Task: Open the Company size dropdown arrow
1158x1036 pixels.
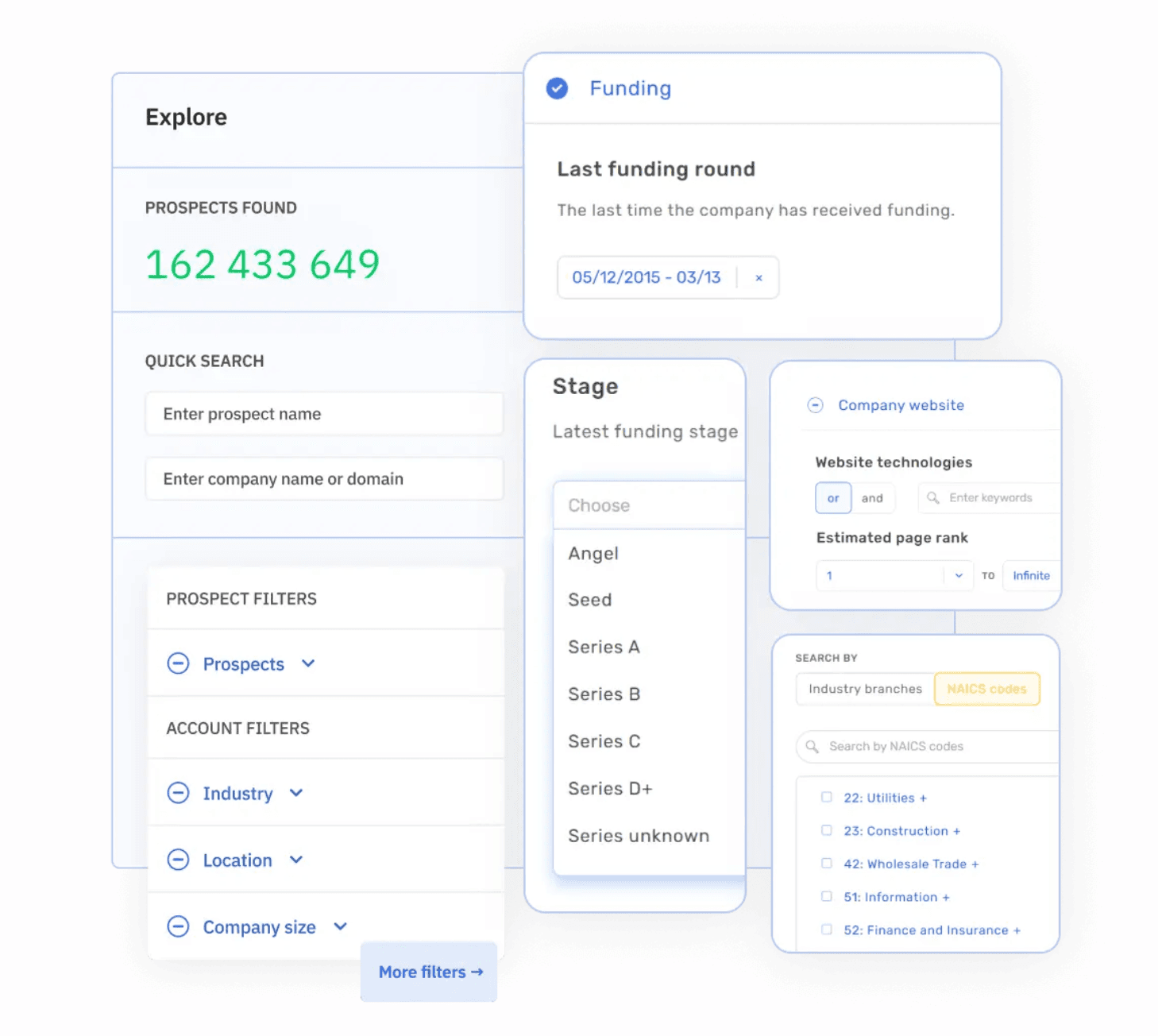Action: (340, 926)
